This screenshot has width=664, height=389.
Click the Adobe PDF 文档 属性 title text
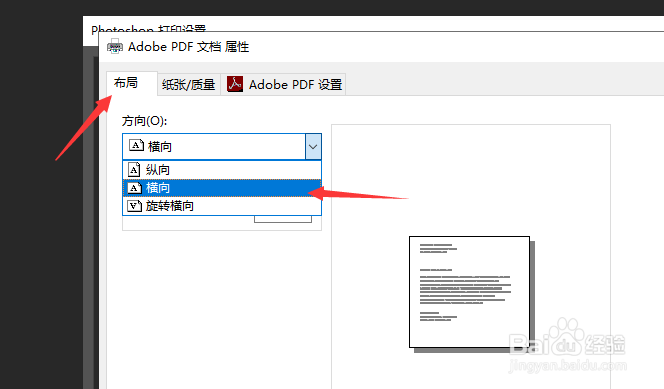[188, 47]
